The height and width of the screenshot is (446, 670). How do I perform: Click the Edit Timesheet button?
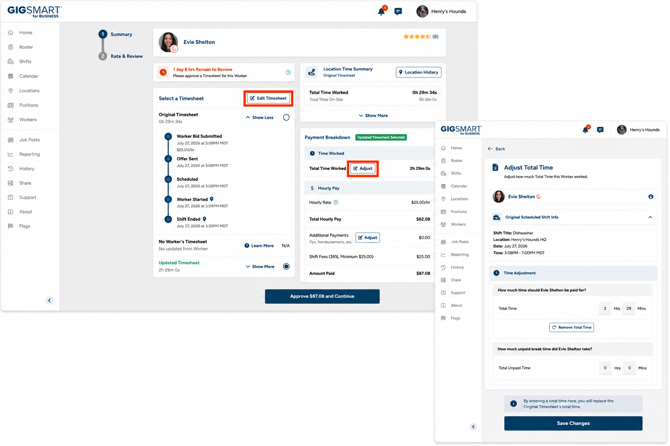tap(268, 98)
